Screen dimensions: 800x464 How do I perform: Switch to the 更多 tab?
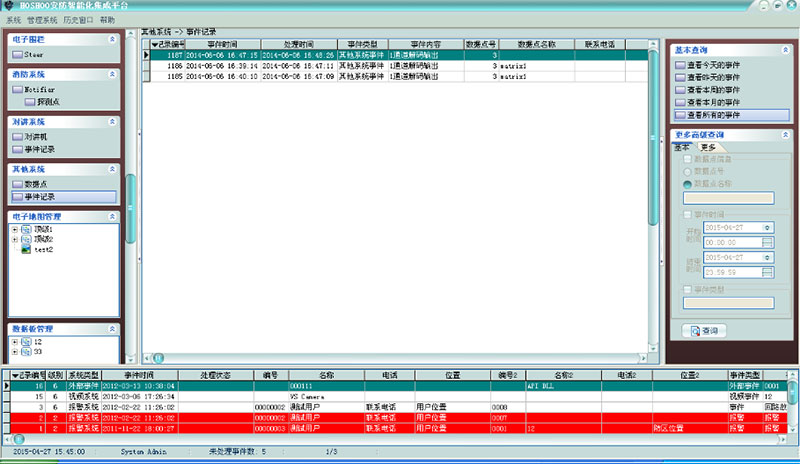coord(707,147)
